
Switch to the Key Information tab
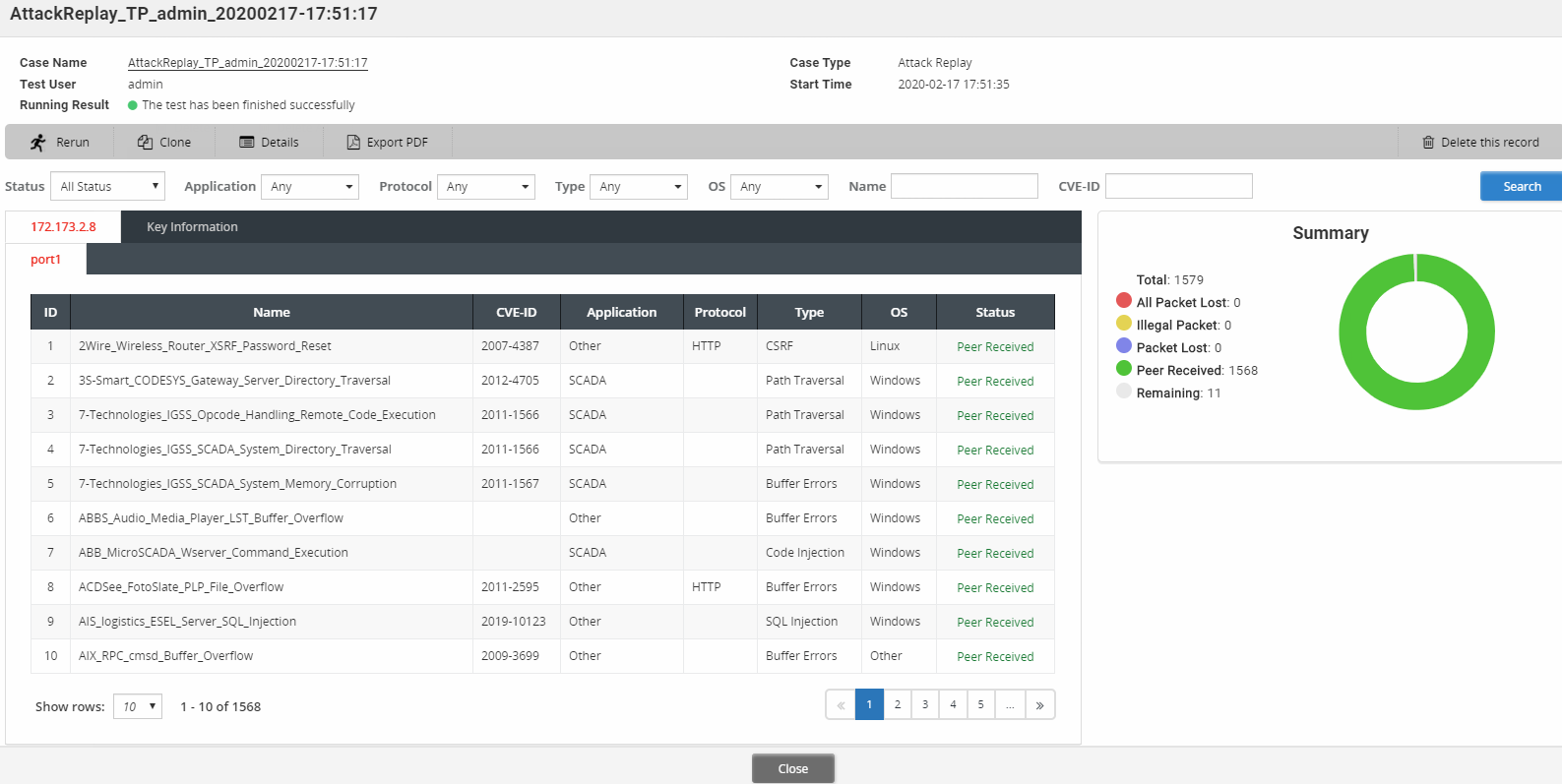tap(192, 226)
